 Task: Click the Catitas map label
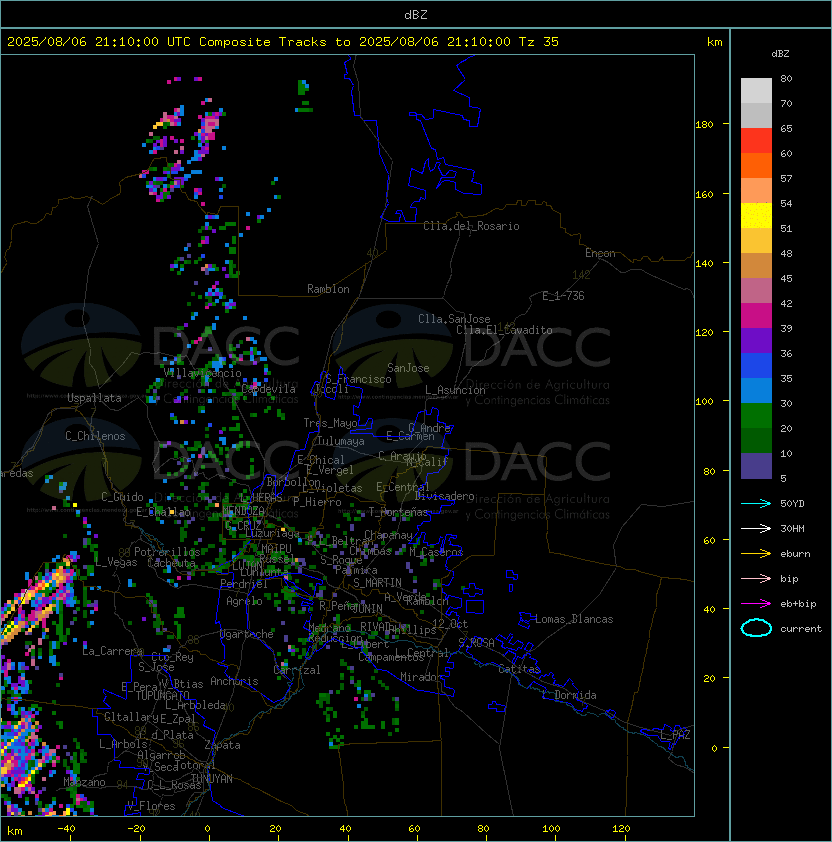pyautogui.click(x=519, y=669)
